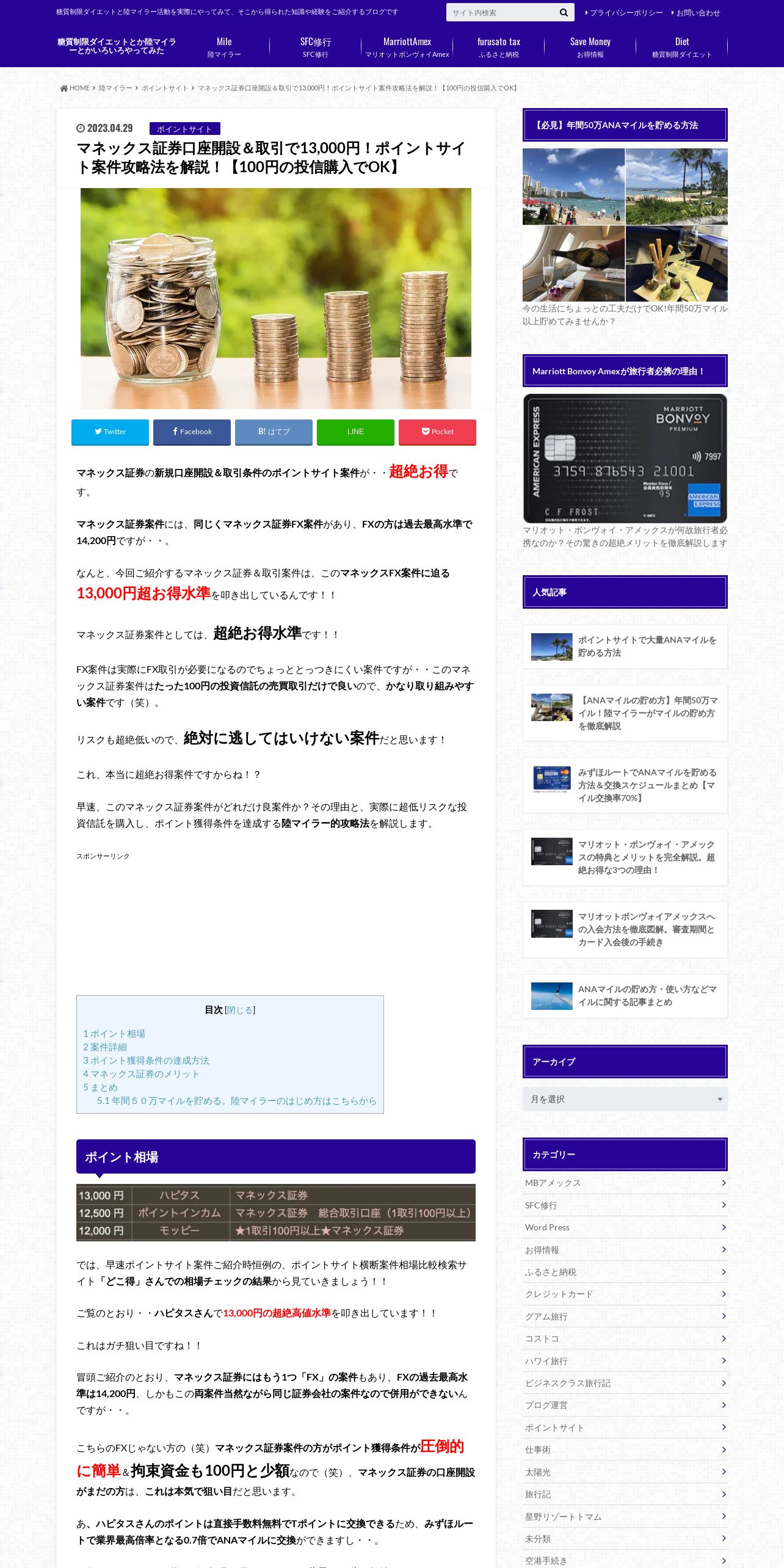This screenshot has height=1568, width=784.
Task: Open the MarriottAmex menu item
Action: [x=407, y=47]
